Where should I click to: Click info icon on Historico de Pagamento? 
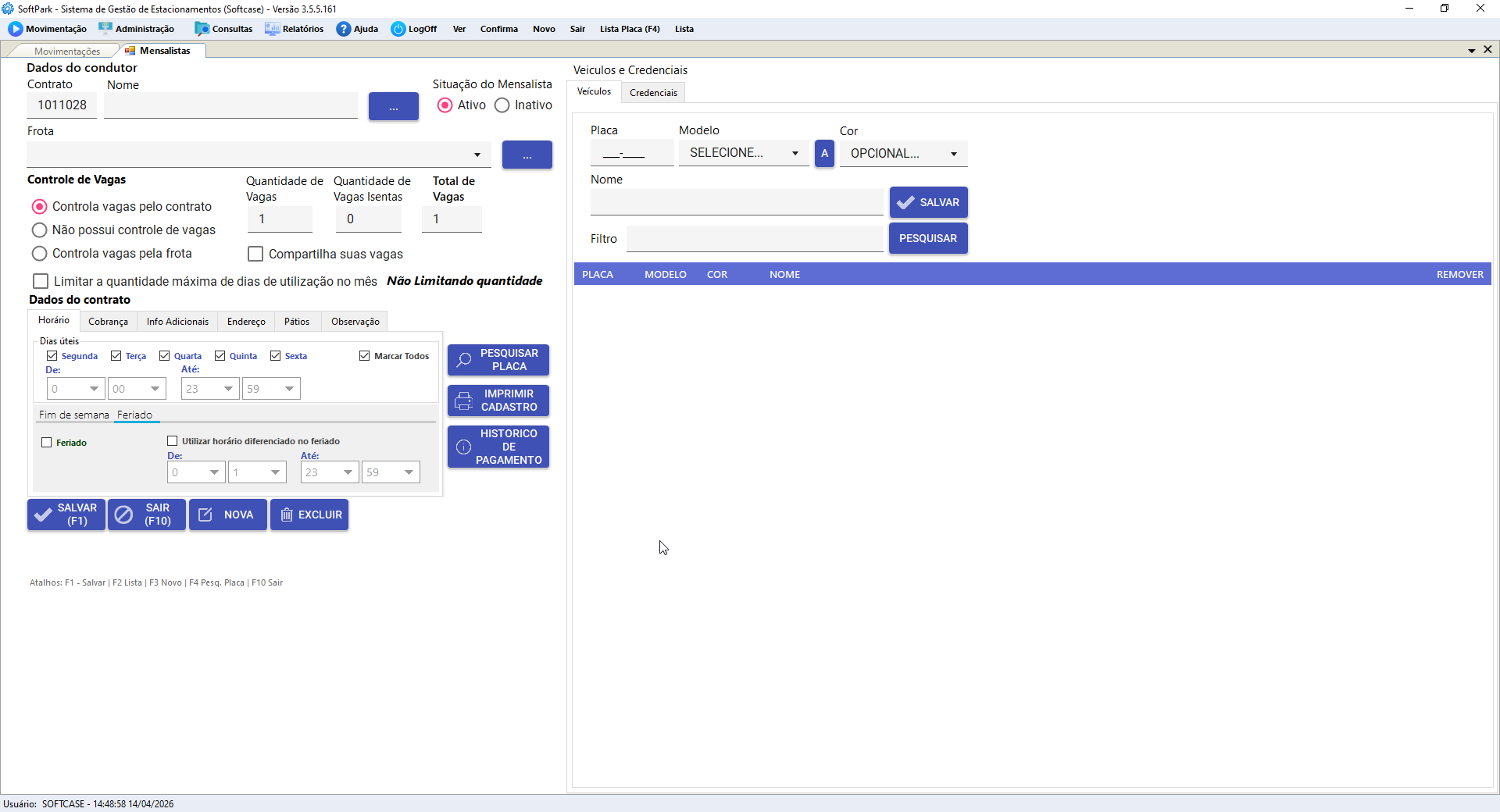tap(463, 447)
